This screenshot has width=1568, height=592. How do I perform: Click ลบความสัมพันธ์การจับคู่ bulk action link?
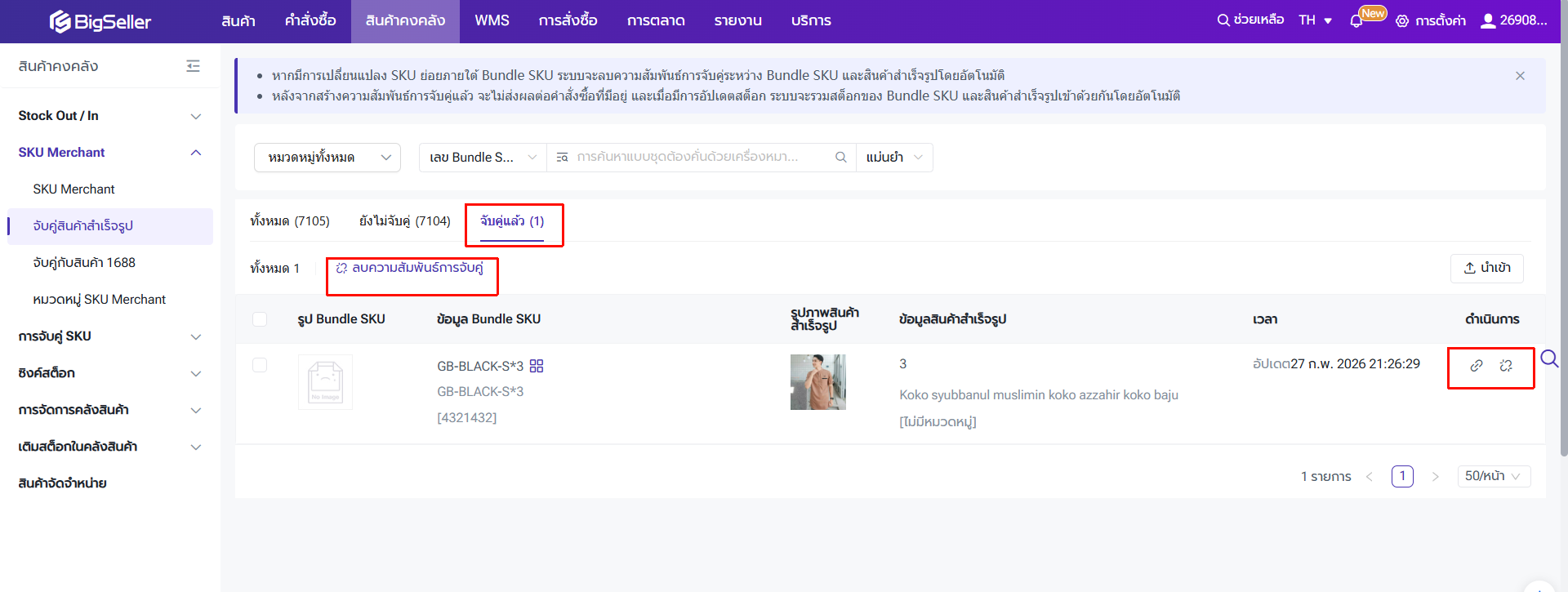[410, 268]
